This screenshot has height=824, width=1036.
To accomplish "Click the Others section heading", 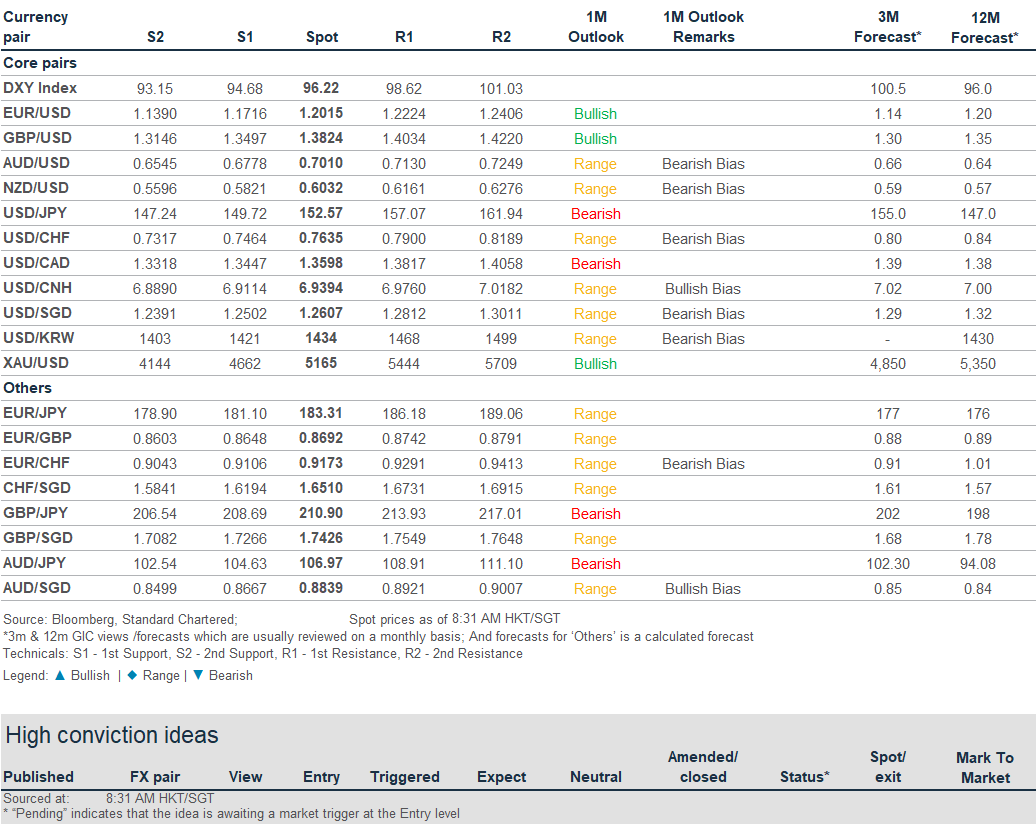I will pos(28,388).
